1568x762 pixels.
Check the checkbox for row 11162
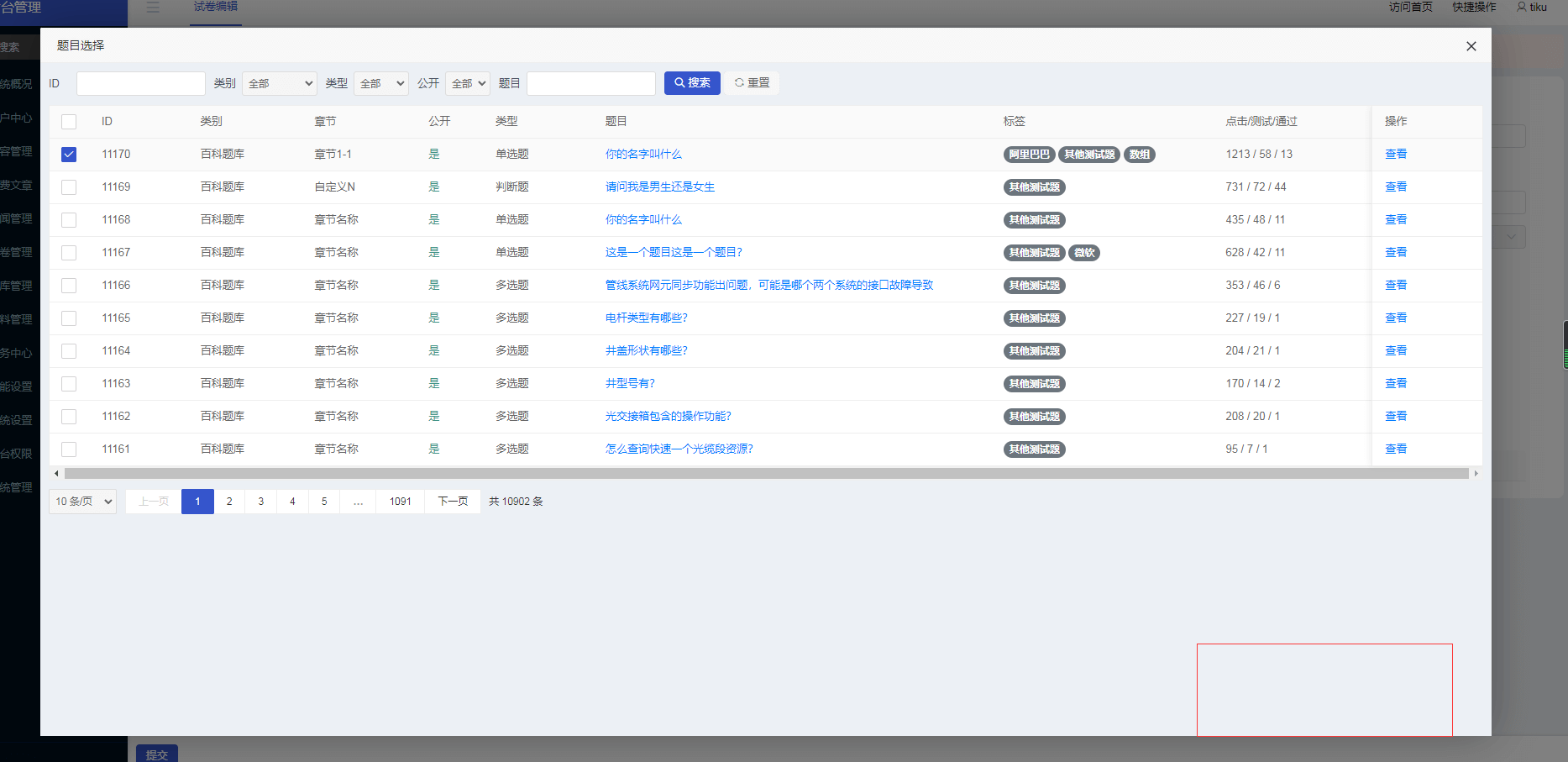point(69,417)
